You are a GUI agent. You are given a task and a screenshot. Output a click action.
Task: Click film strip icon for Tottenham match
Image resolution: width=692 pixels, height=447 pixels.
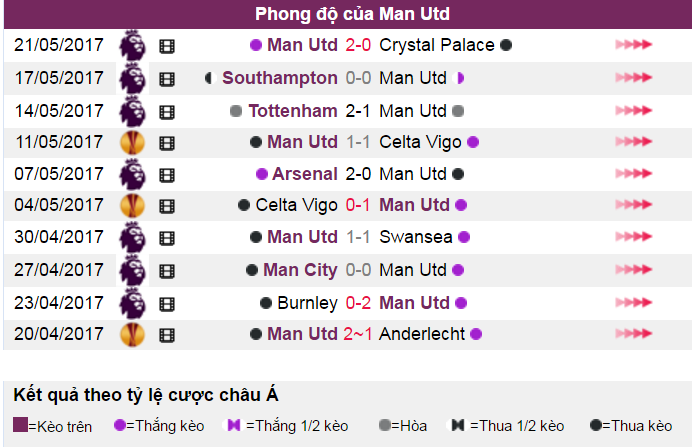point(167,112)
